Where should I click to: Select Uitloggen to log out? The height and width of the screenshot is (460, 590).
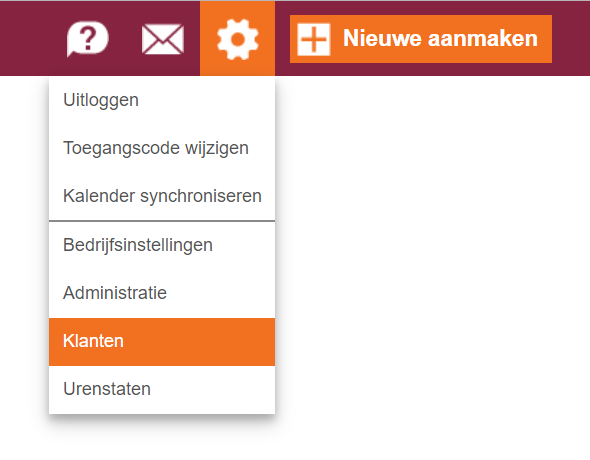(x=162, y=100)
